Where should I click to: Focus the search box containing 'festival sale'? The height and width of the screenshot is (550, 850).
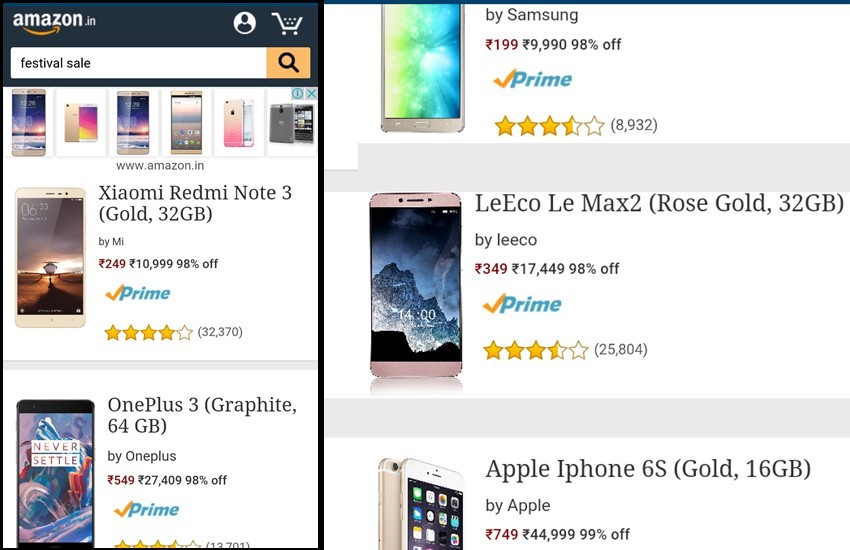click(x=138, y=63)
